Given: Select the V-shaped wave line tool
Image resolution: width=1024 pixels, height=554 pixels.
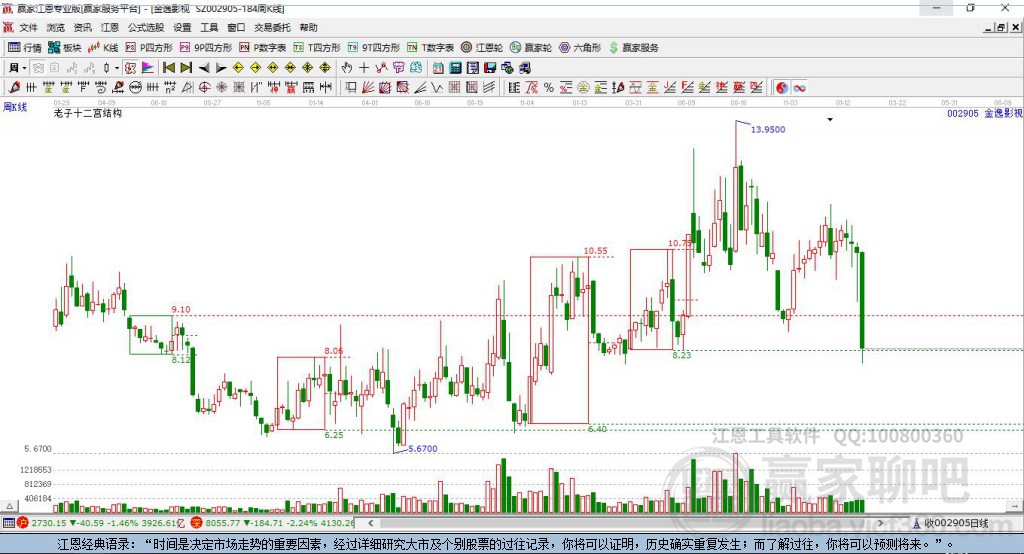Looking at the screenshot, I should (x=437, y=88).
